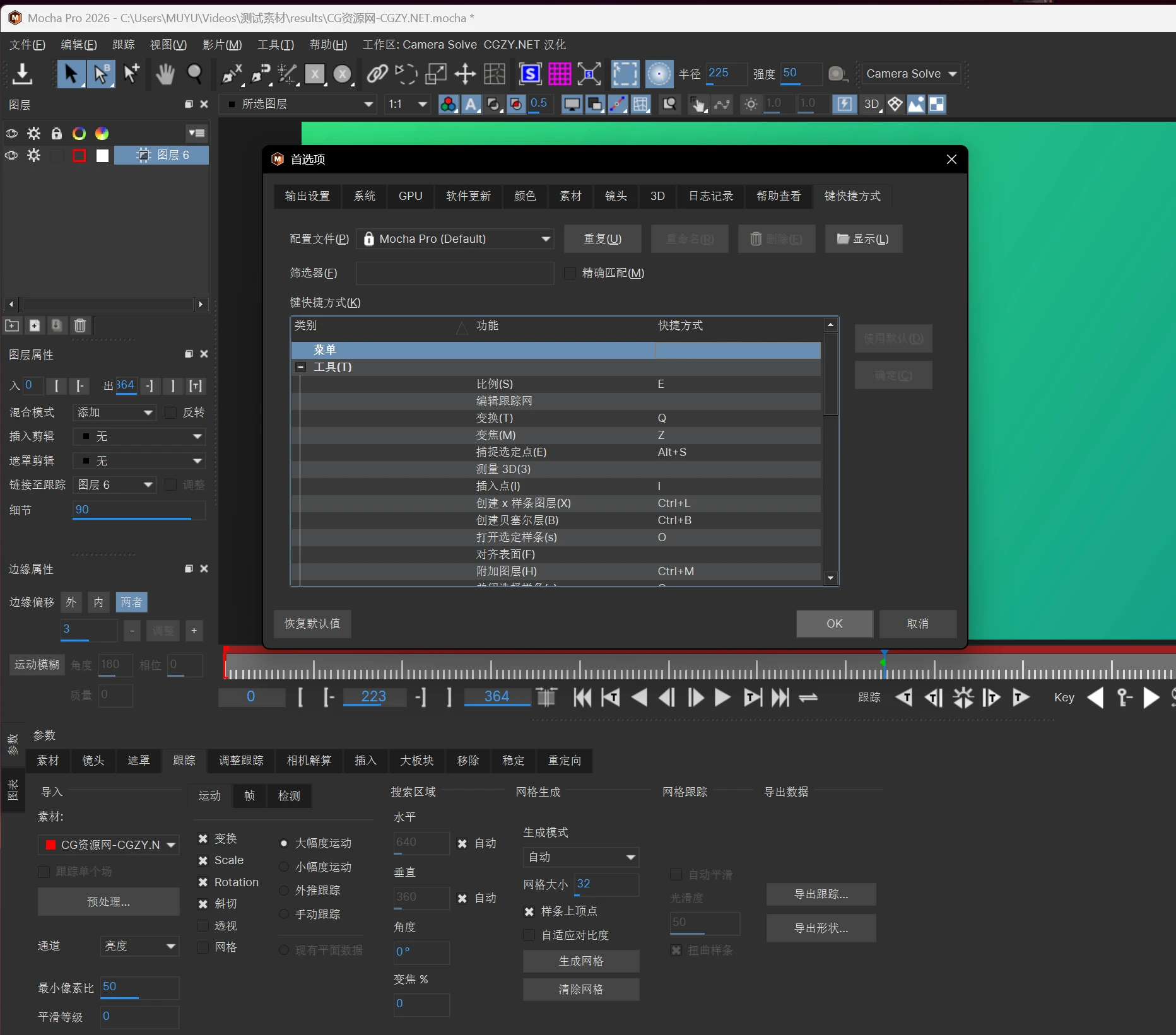Select the Pan tool in the toolbar
This screenshot has height=1035, width=1176.
point(165,74)
